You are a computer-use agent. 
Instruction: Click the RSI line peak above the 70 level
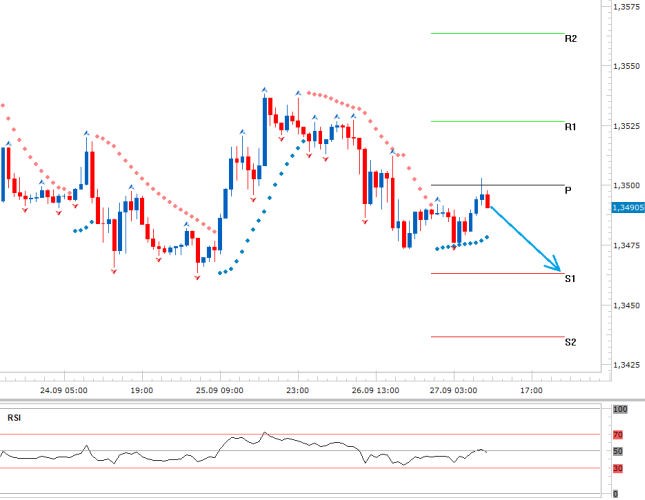[x=264, y=433]
